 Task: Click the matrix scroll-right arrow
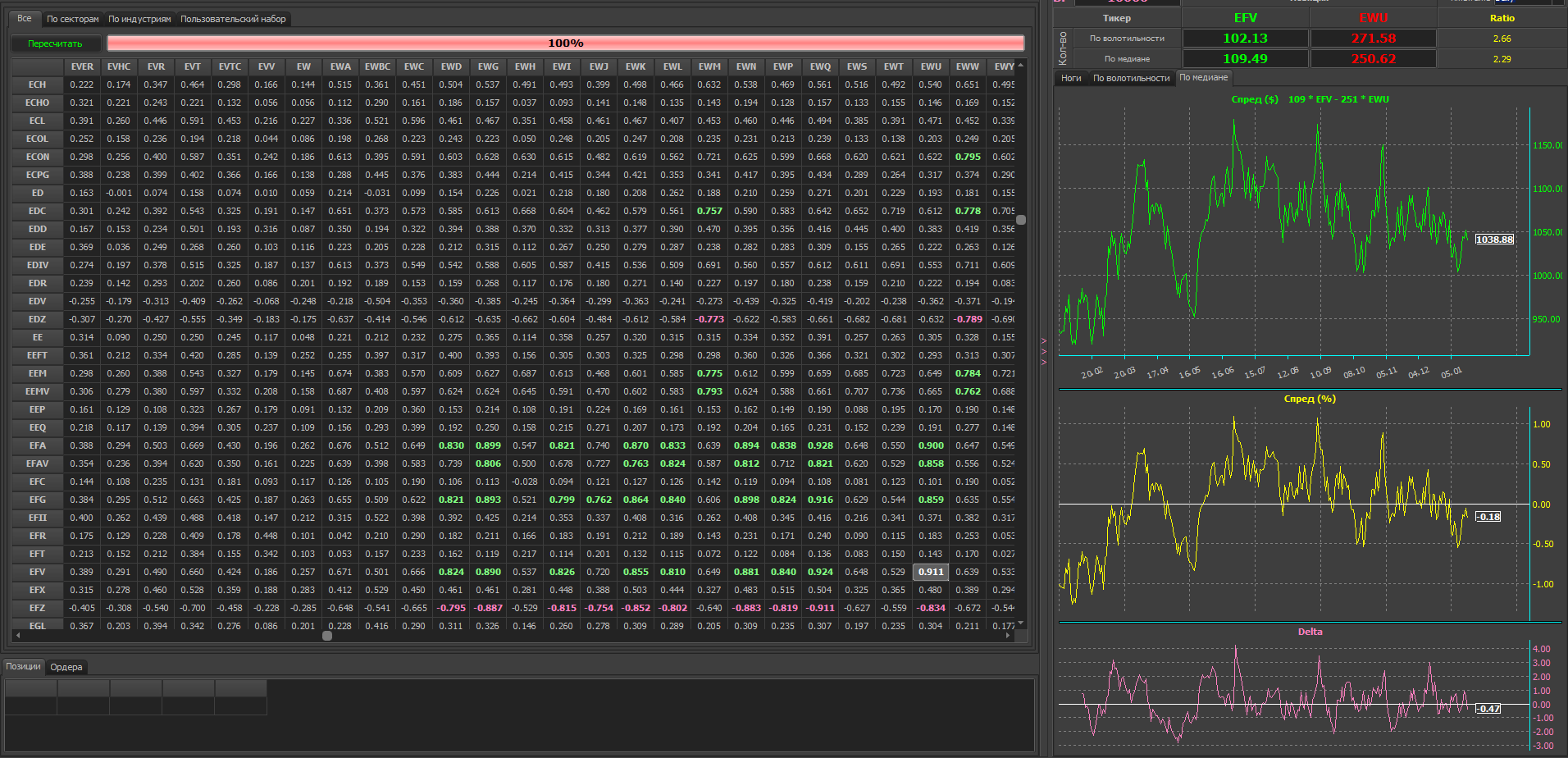[x=1010, y=636]
